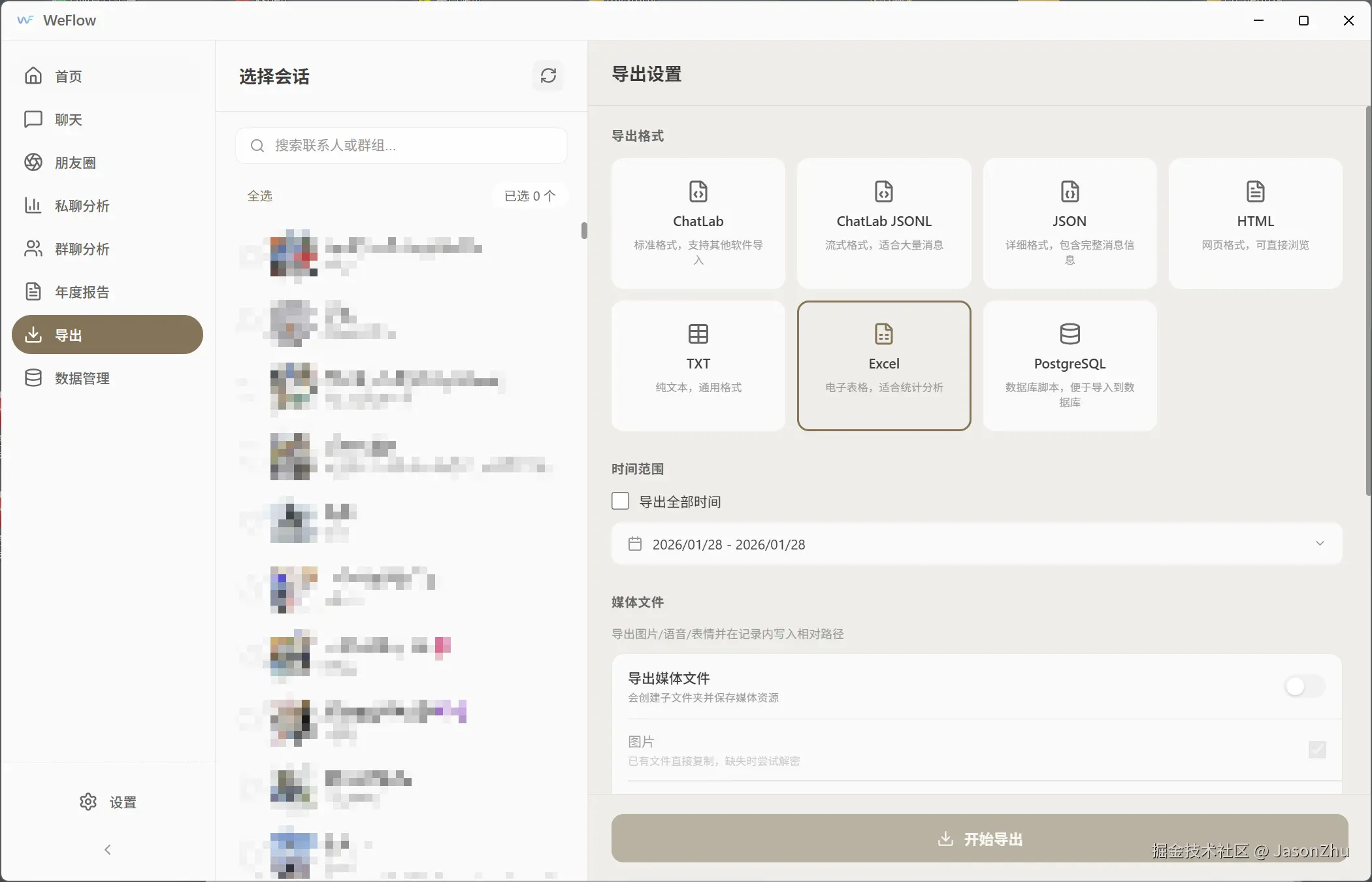Go to 私聊分析 private chat analysis
Screen dimensions: 1372x882
[81, 206]
